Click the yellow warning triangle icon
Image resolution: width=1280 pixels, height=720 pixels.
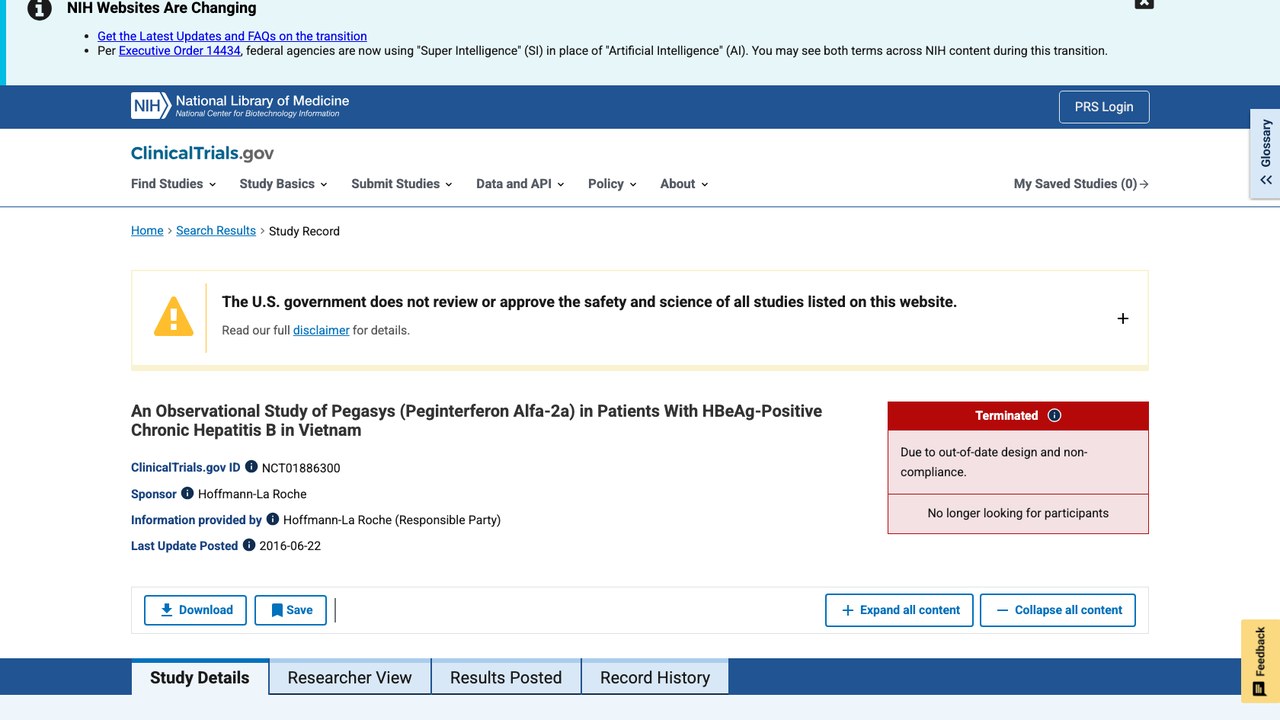click(x=173, y=316)
